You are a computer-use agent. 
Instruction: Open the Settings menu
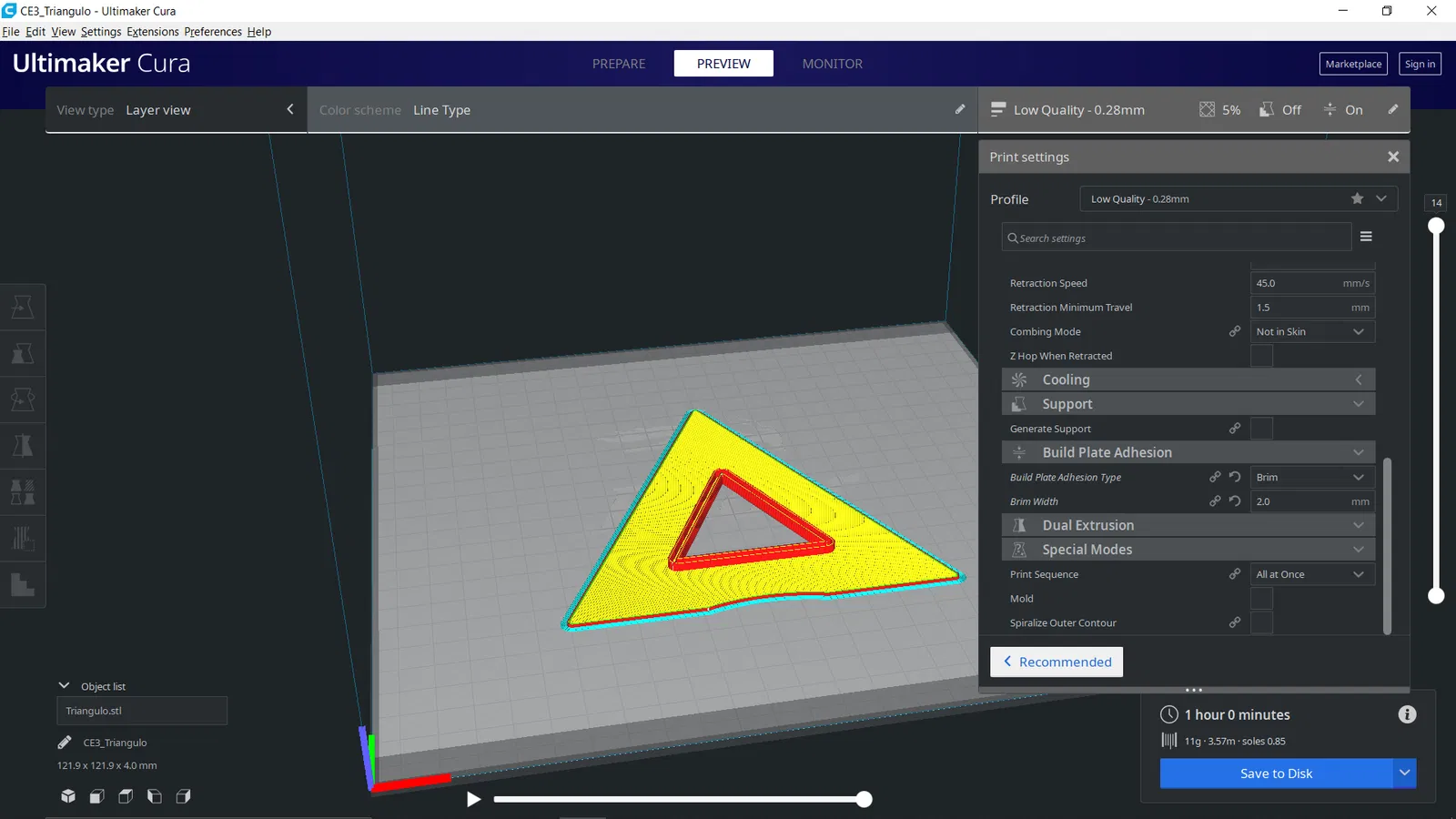click(101, 32)
